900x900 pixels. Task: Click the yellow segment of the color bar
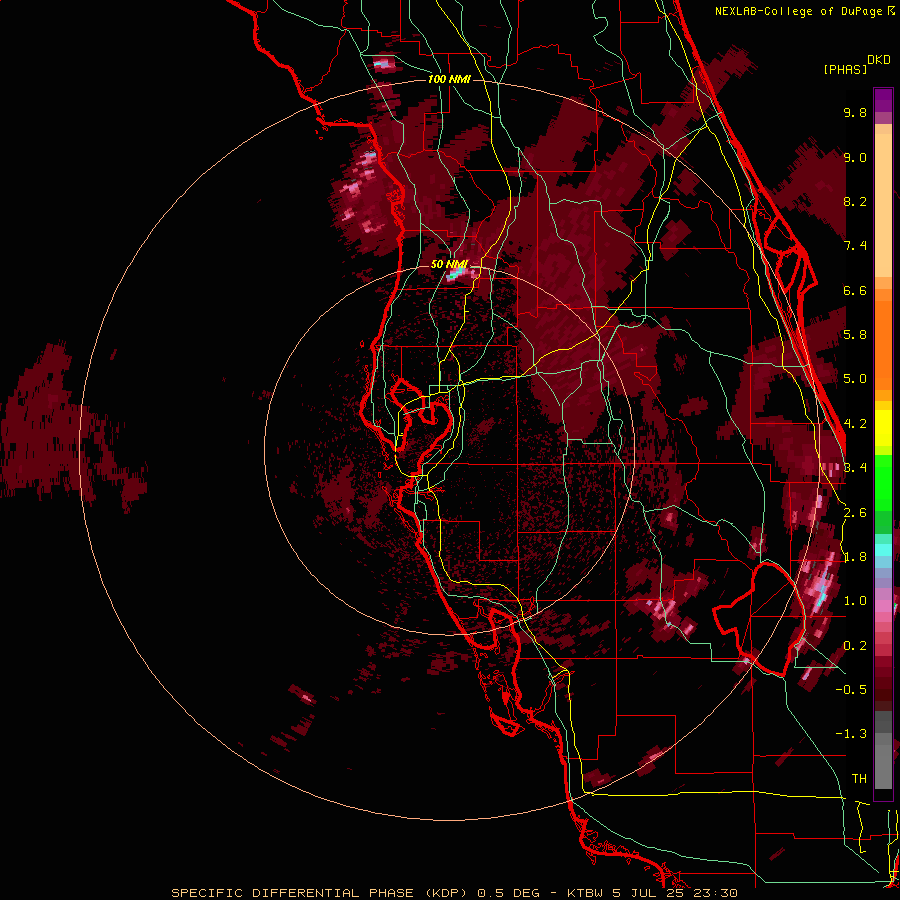pyautogui.click(x=883, y=428)
